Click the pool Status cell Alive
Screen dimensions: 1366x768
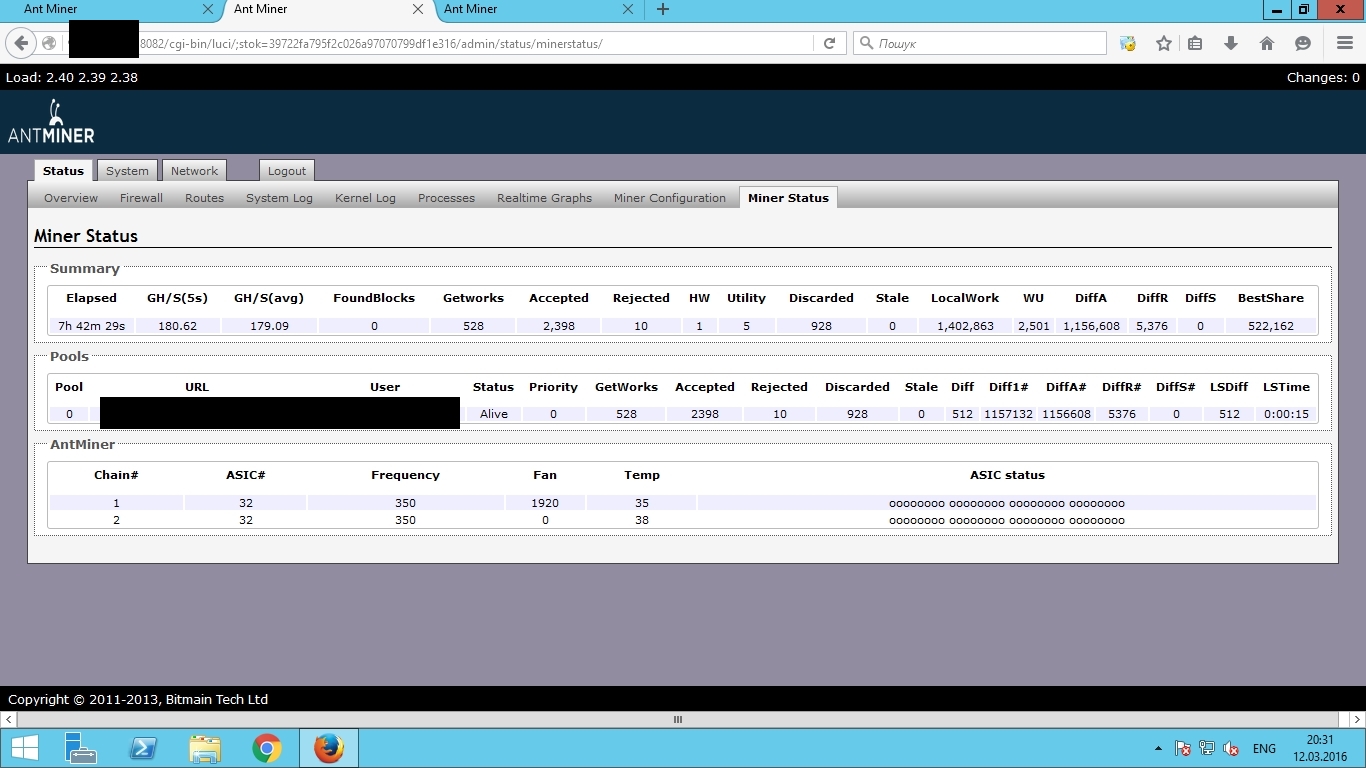point(493,414)
